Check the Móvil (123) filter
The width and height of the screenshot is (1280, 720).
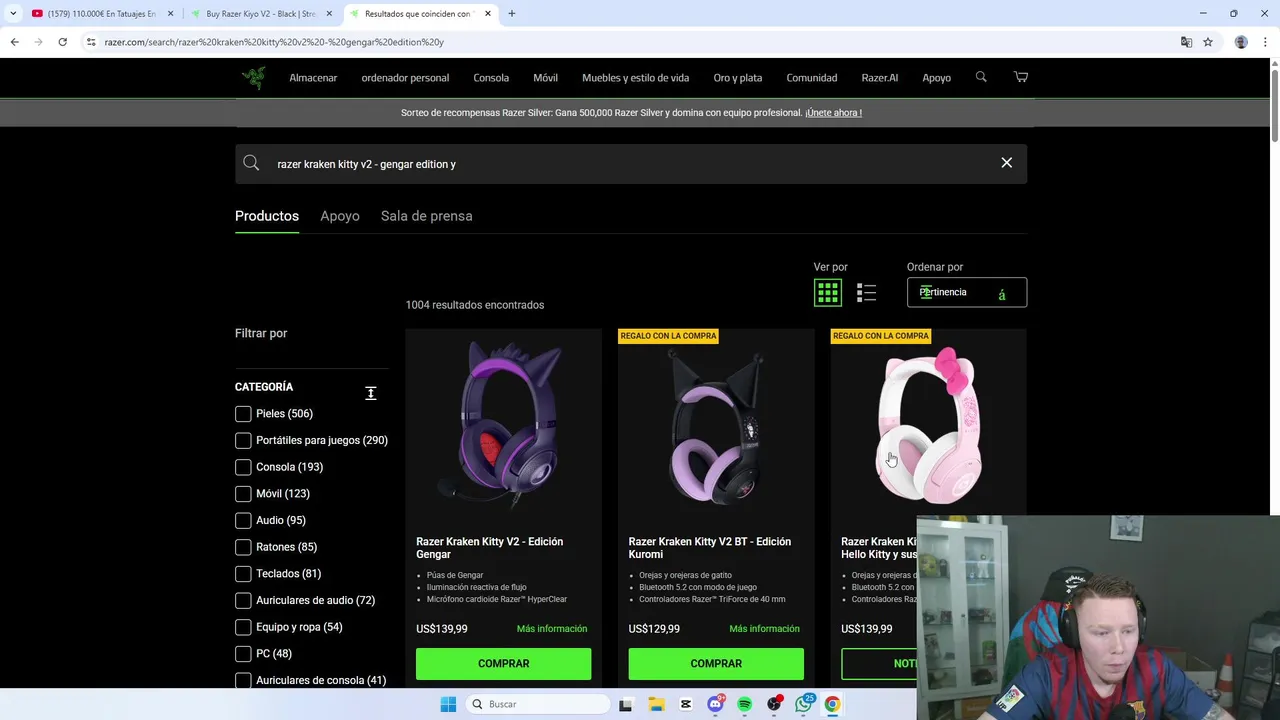pos(243,494)
